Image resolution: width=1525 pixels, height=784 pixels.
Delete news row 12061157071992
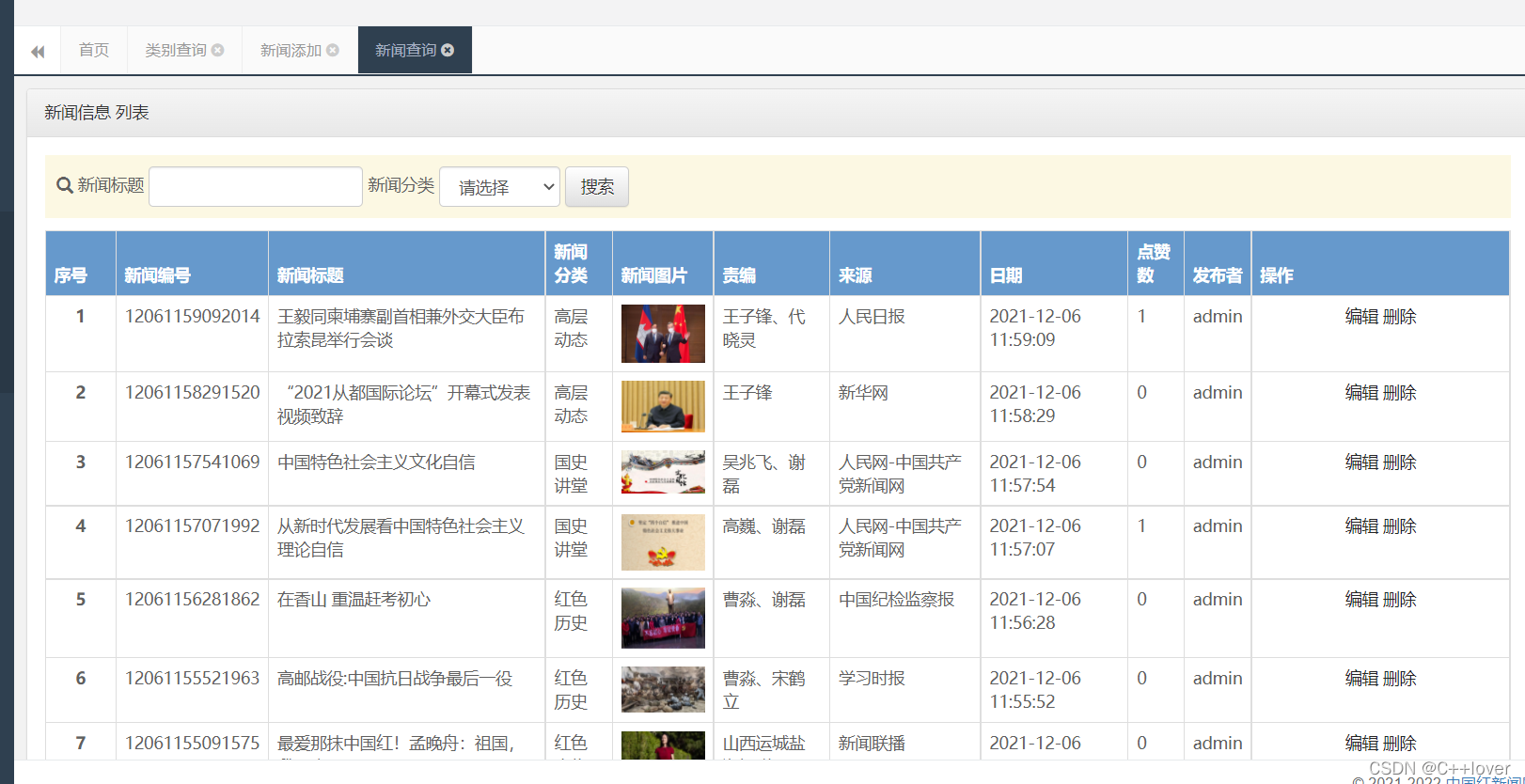[1400, 526]
